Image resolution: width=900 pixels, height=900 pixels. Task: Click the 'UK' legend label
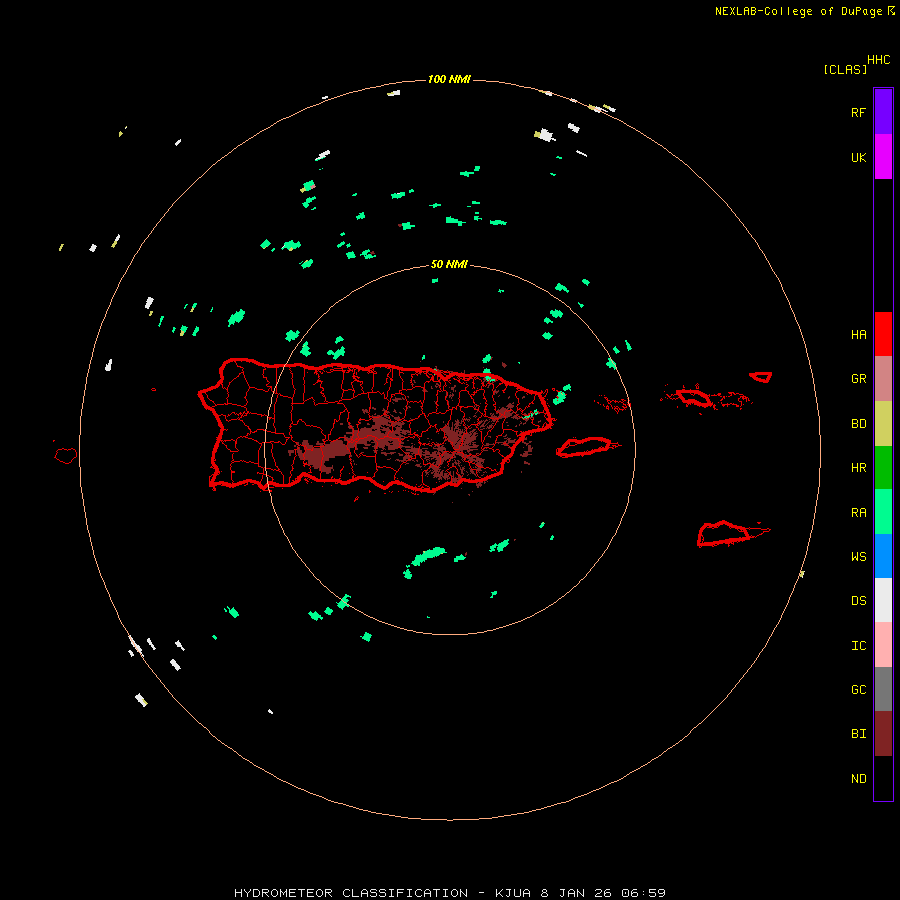pos(858,158)
